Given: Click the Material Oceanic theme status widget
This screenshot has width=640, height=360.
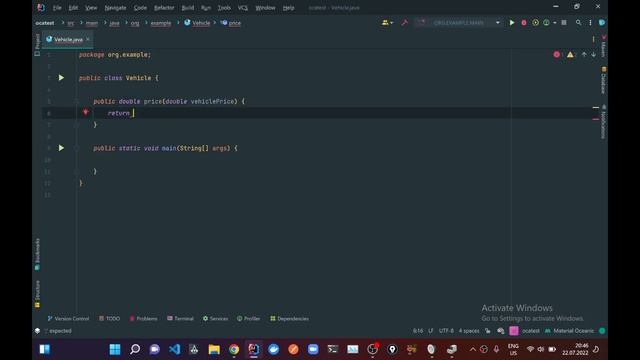Looking at the screenshot, I should 570,331.
